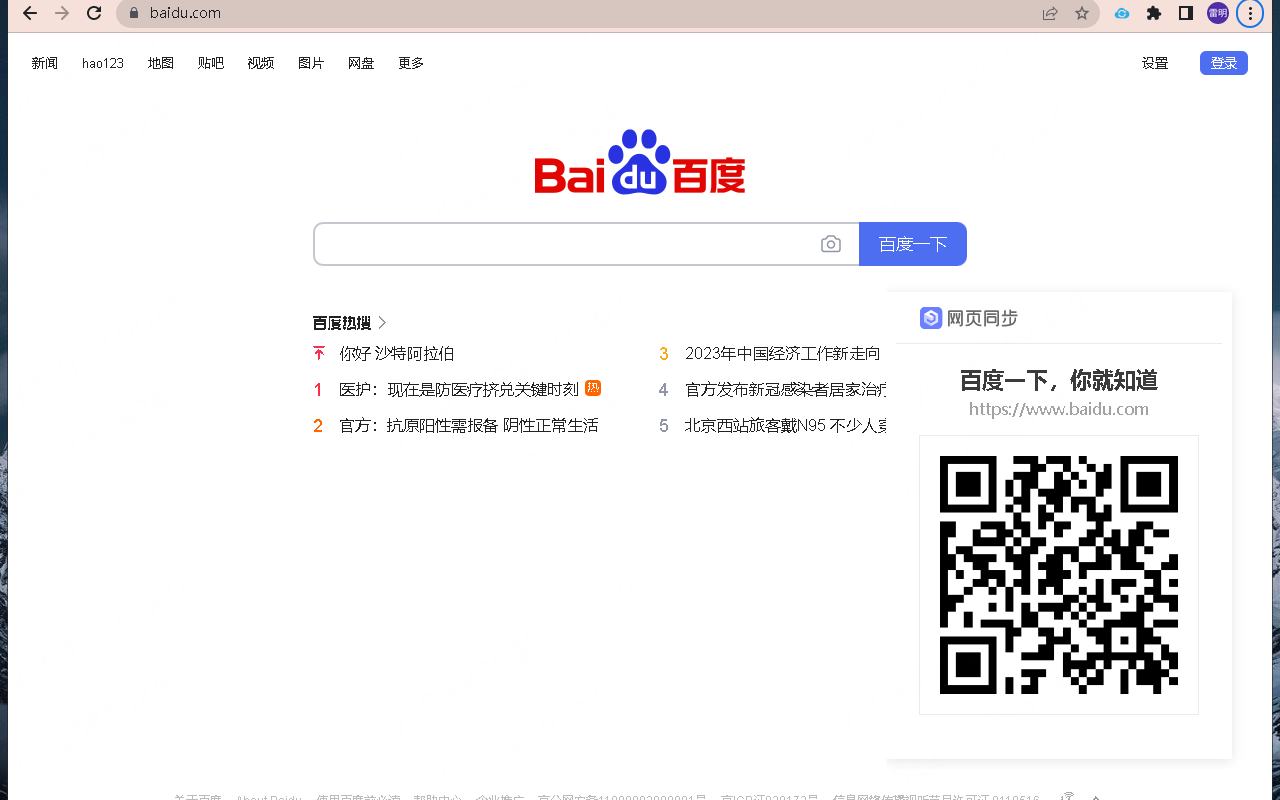Click the 百度一下 search button
Screen dimensions: 1280x800
point(913,244)
